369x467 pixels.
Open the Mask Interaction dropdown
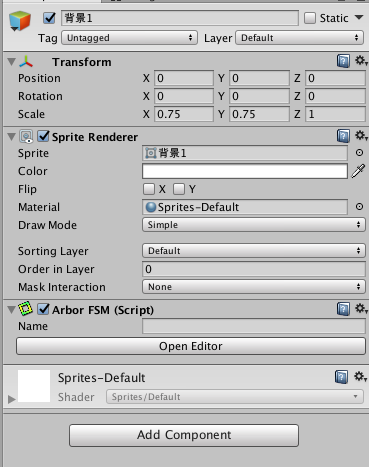[x=254, y=287]
